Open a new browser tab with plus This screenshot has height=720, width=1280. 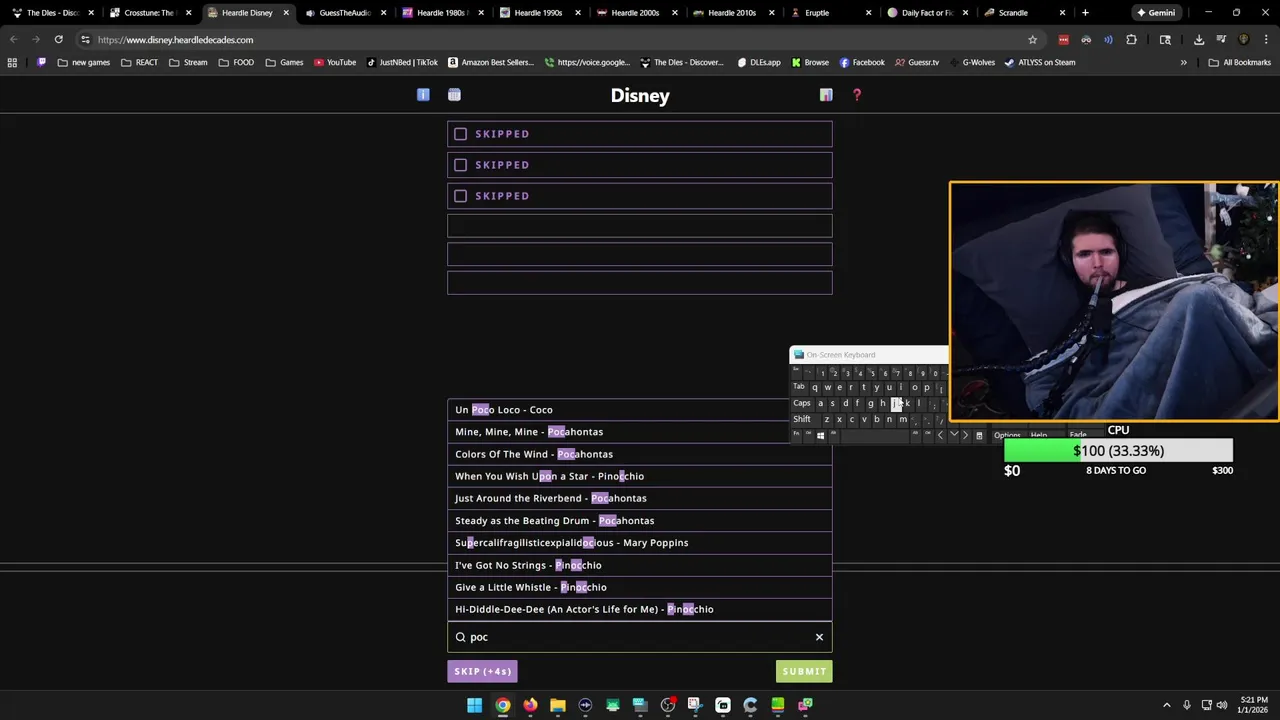(1085, 13)
